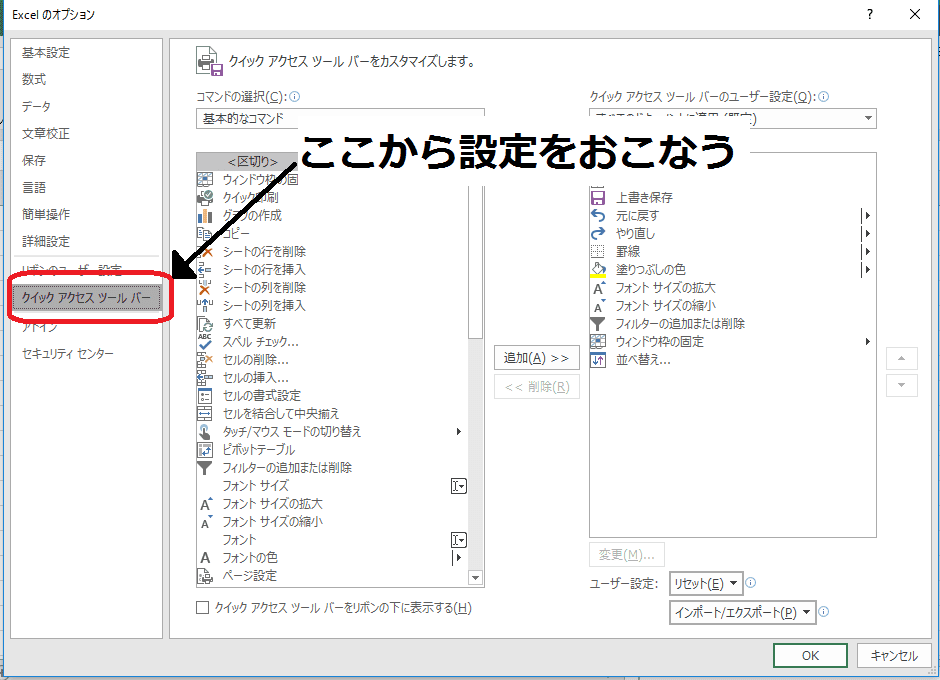Click the キャンセル button
The image size is (940, 680).
pos(894,655)
